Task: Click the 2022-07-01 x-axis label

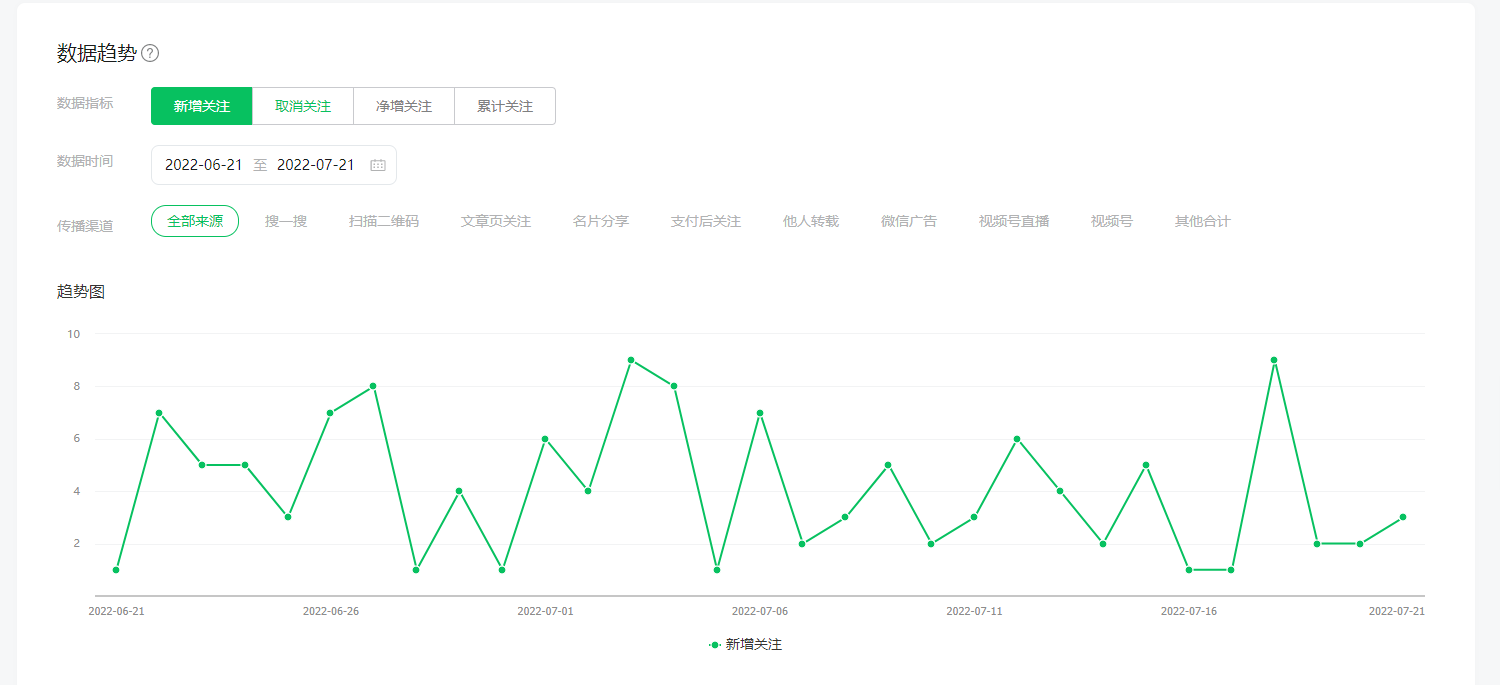Action: tap(545, 611)
